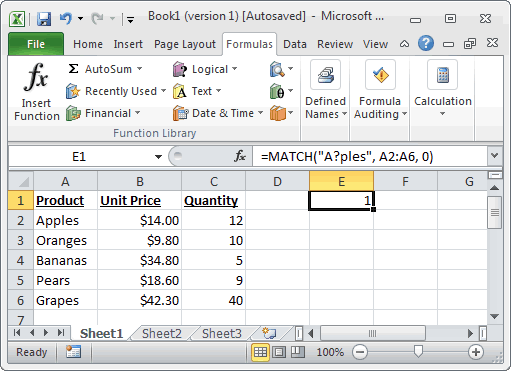Open the Redo history dropdown arrow
This screenshot has height=371, width=511.
click(x=112, y=18)
